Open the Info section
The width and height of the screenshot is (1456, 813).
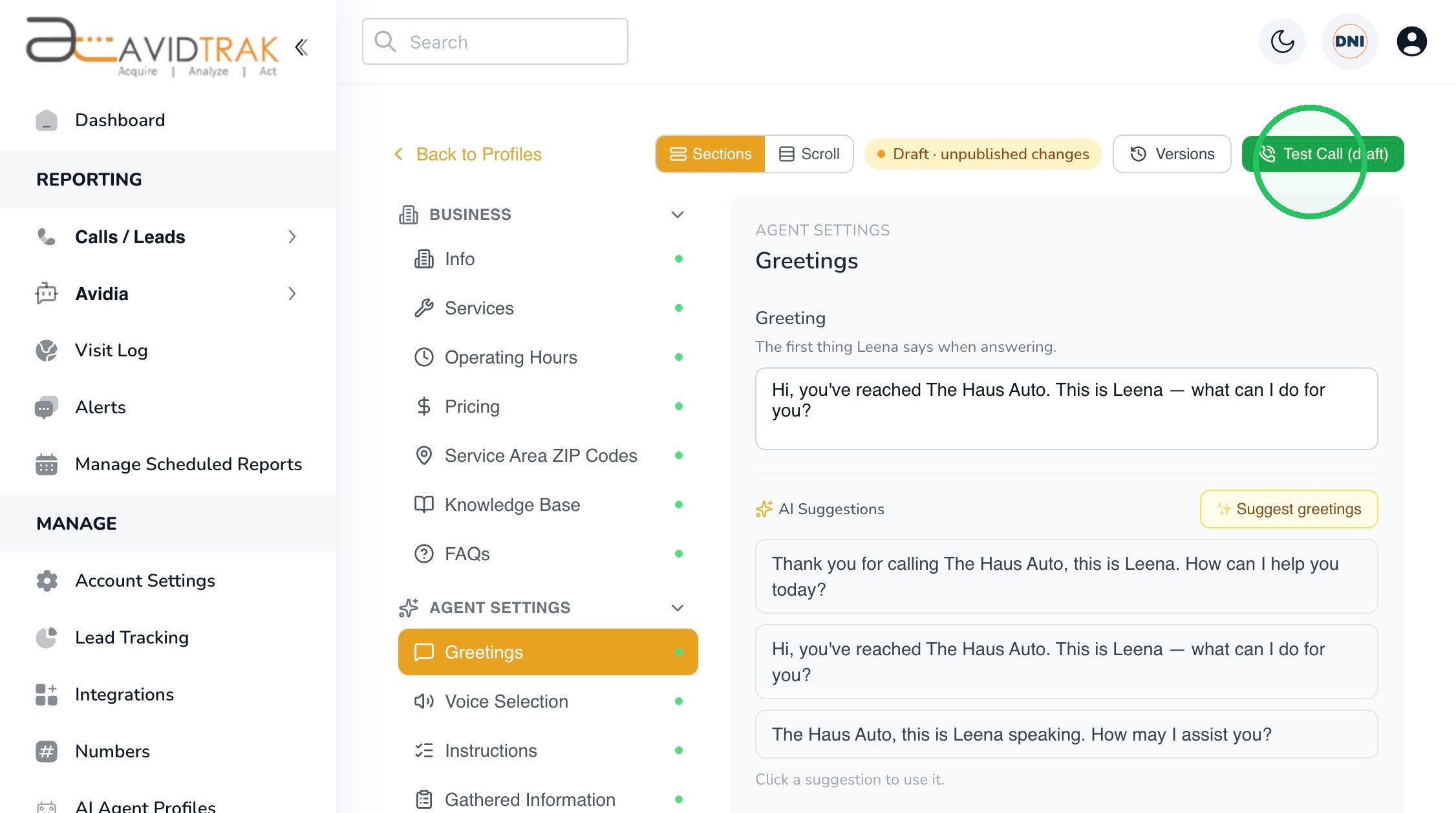coord(548,259)
